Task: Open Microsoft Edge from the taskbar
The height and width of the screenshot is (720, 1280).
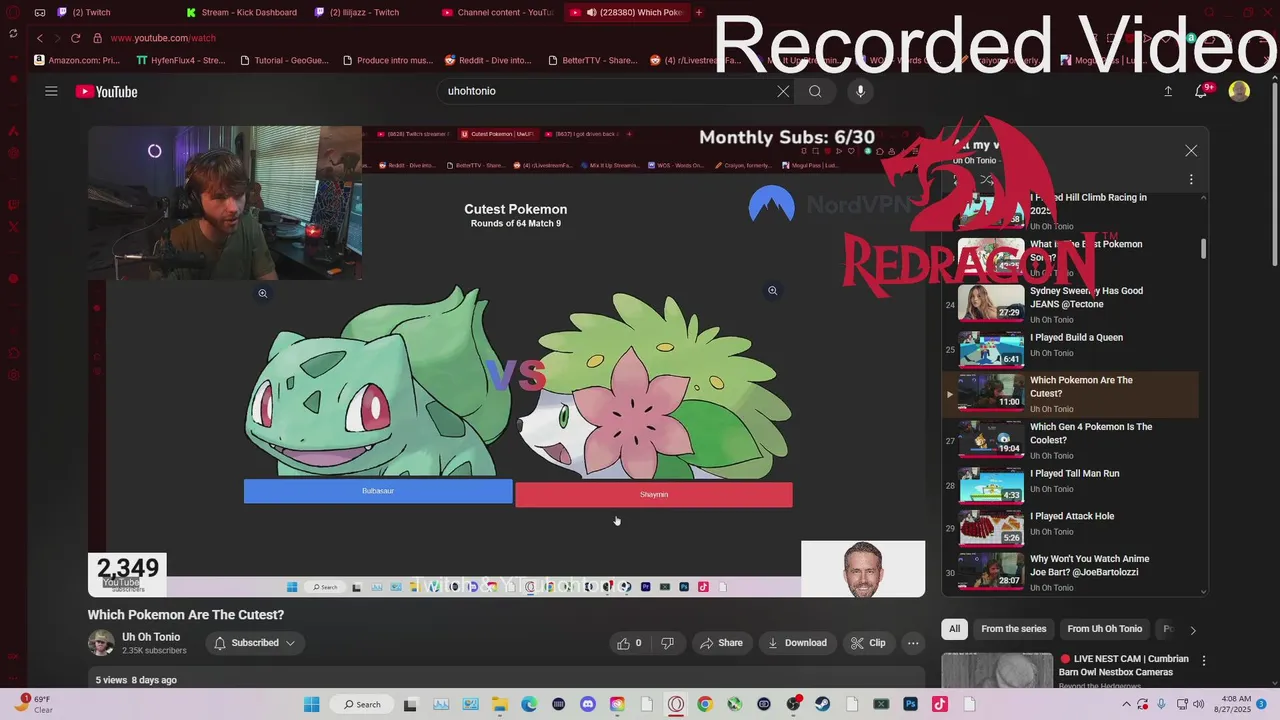Action: coord(529,704)
